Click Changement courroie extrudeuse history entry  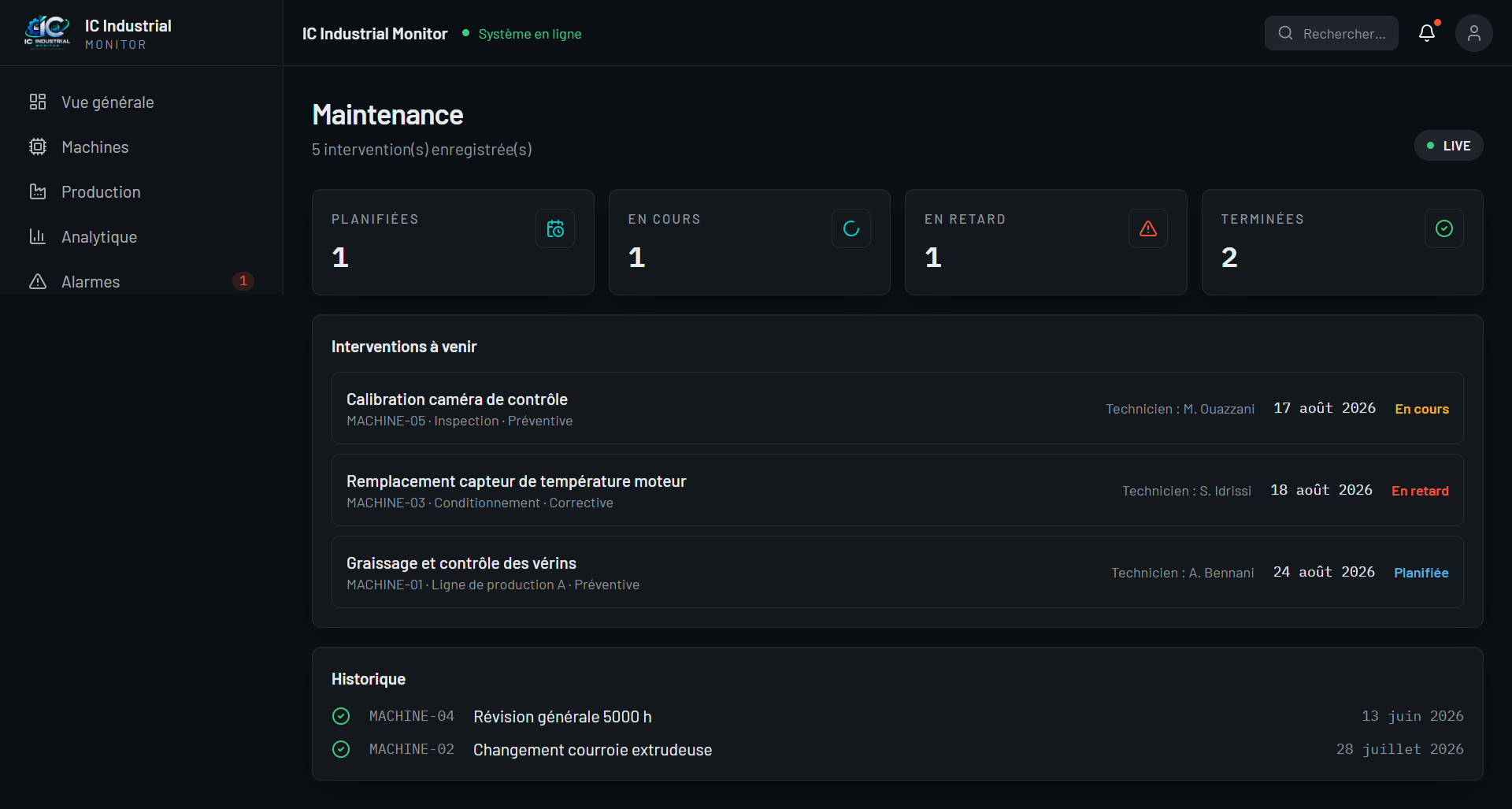coord(592,750)
